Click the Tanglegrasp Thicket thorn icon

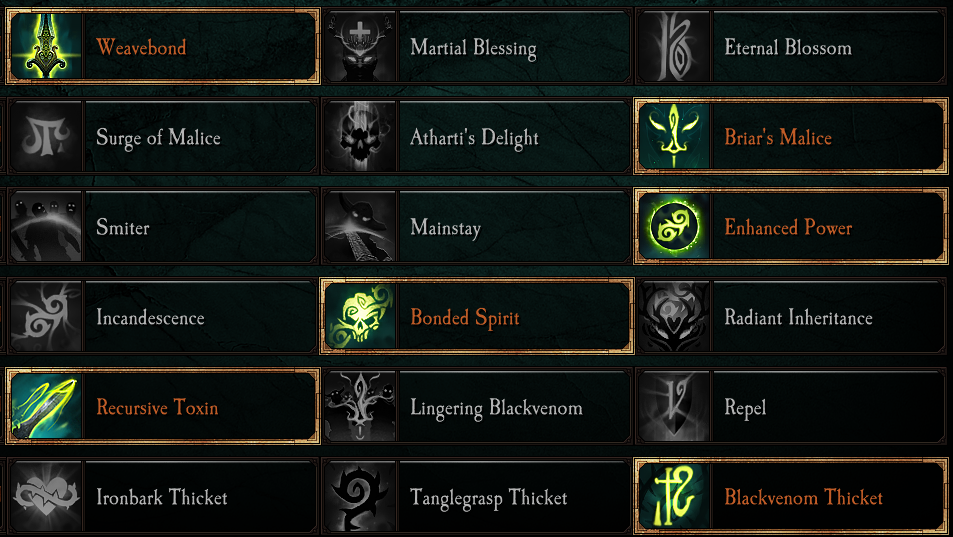360,497
